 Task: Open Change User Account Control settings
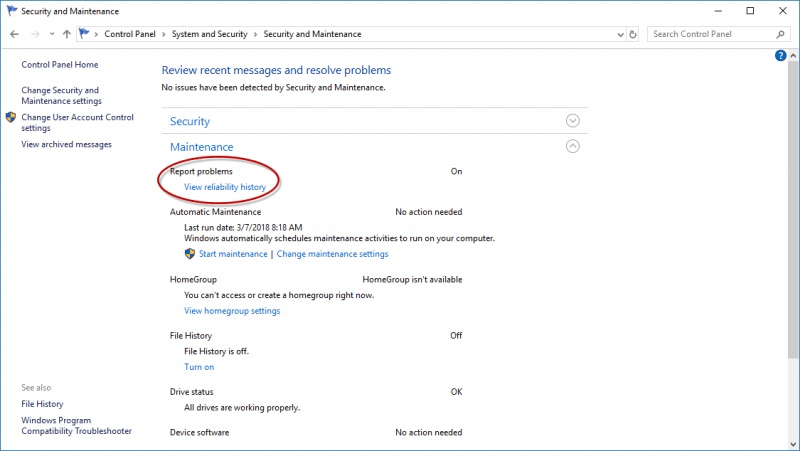click(x=77, y=122)
